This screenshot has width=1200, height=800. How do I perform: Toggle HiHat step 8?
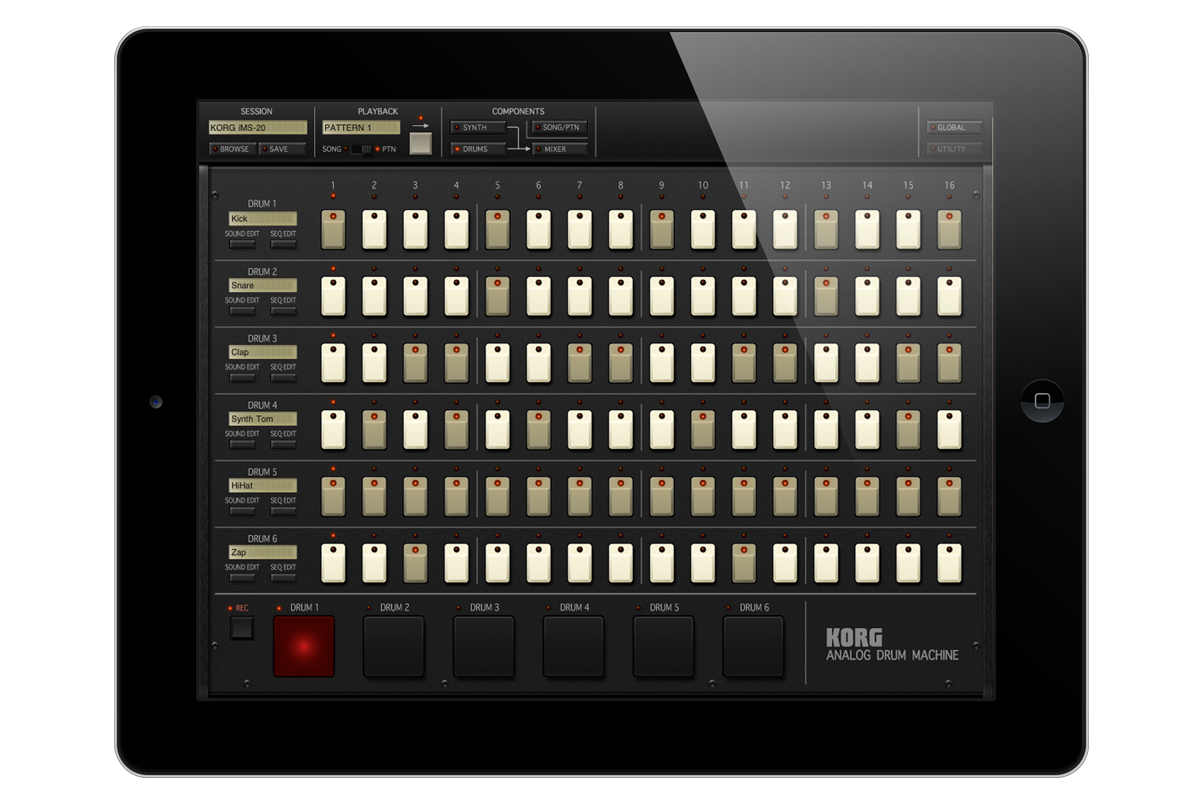[620, 496]
